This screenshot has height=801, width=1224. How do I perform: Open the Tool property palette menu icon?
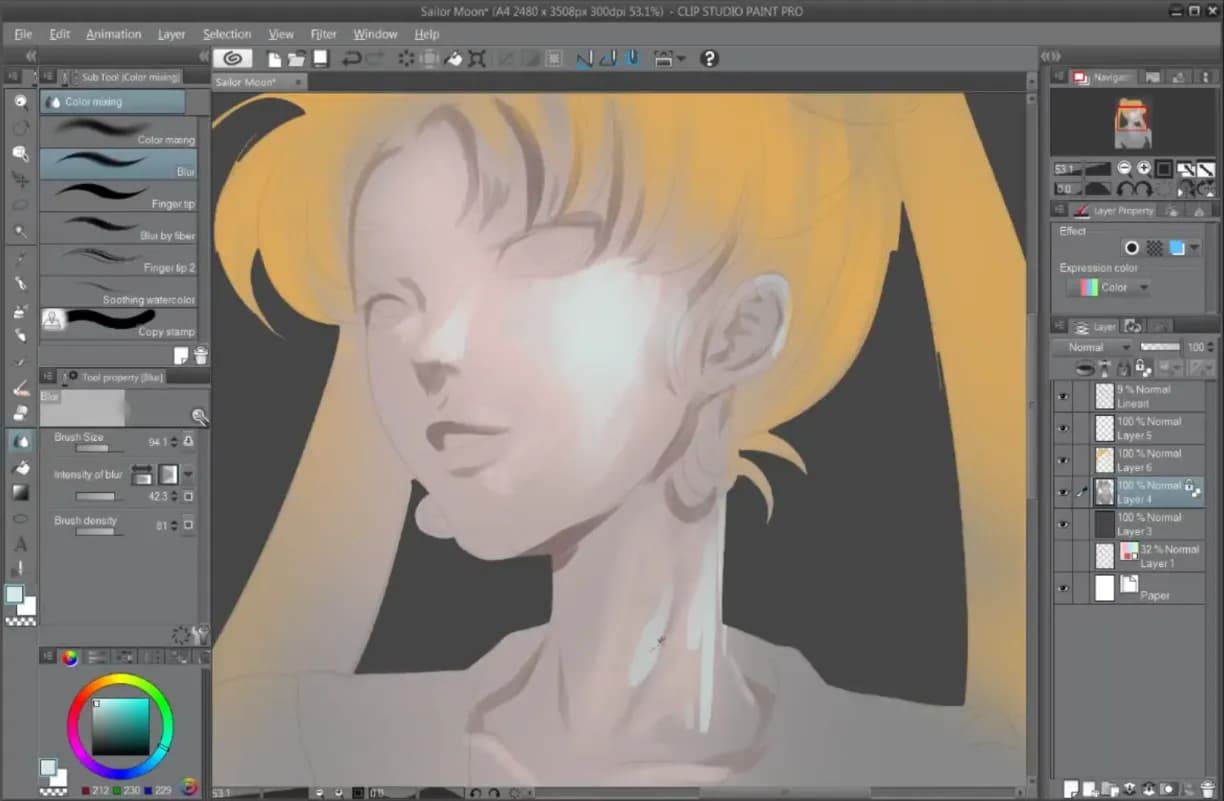coord(47,377)
